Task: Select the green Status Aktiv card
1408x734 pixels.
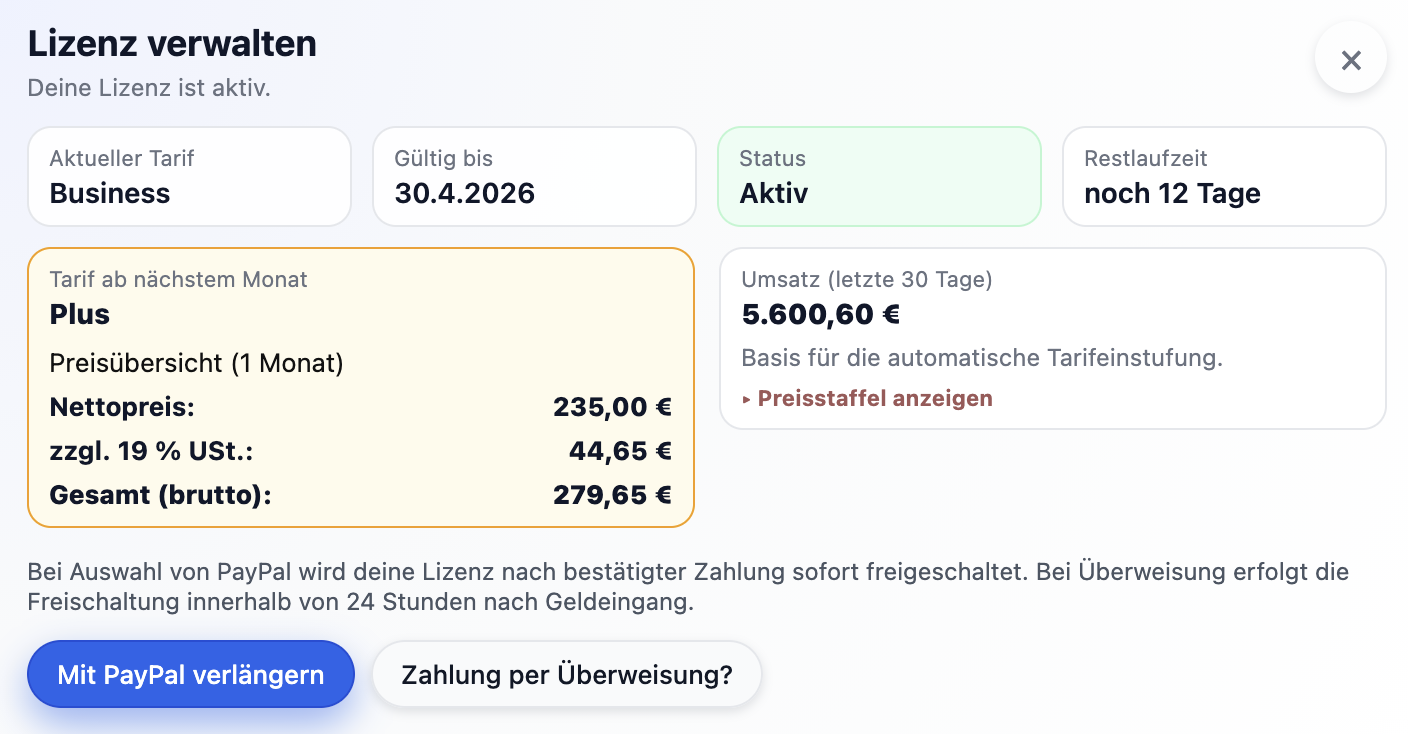Action: coord(879,176)
